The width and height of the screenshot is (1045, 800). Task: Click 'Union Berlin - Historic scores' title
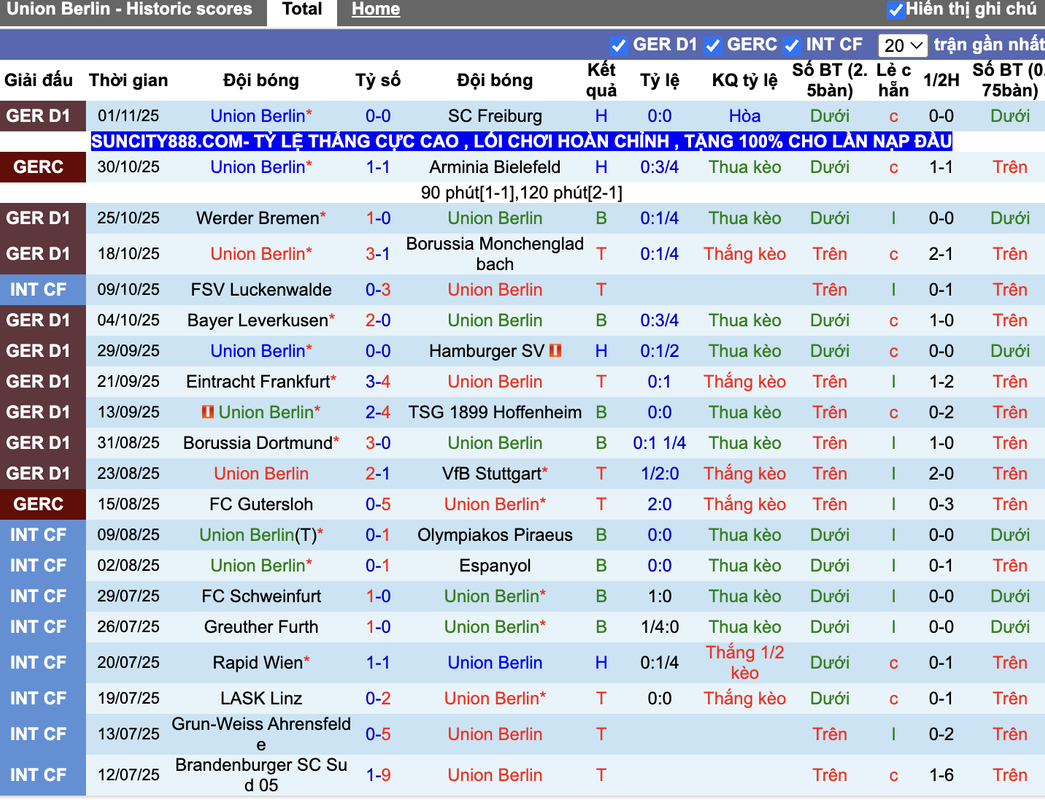coord(129,9)
